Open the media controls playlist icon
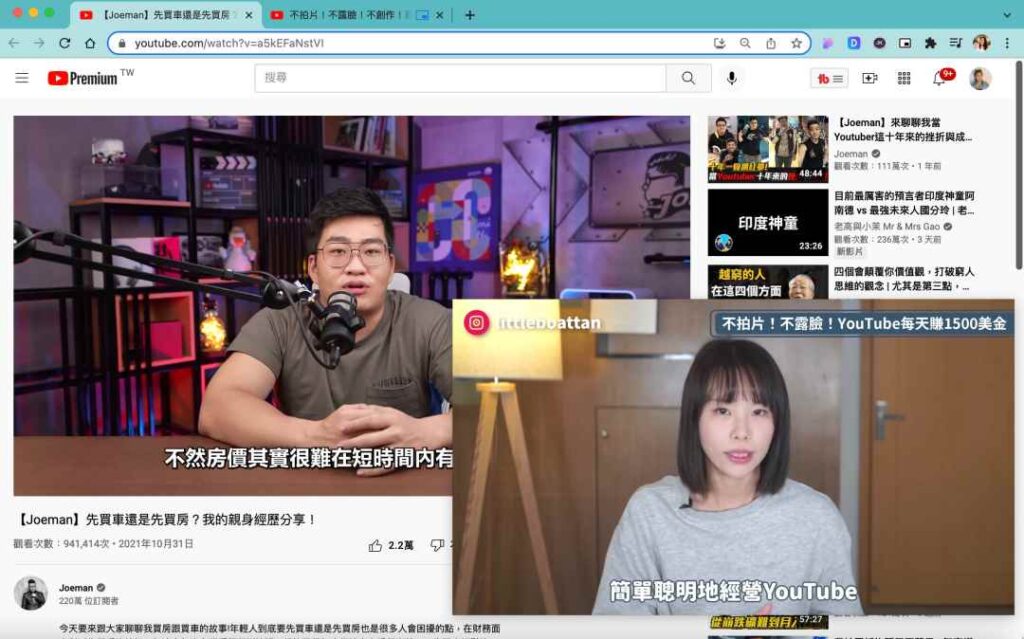 click(x=956, y=43)
